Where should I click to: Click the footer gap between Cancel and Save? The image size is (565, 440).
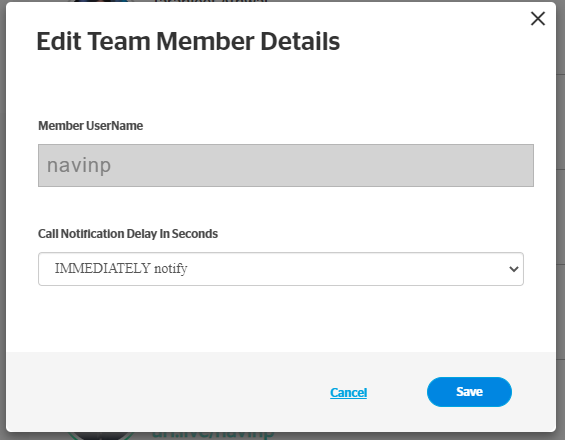[397, 392]
